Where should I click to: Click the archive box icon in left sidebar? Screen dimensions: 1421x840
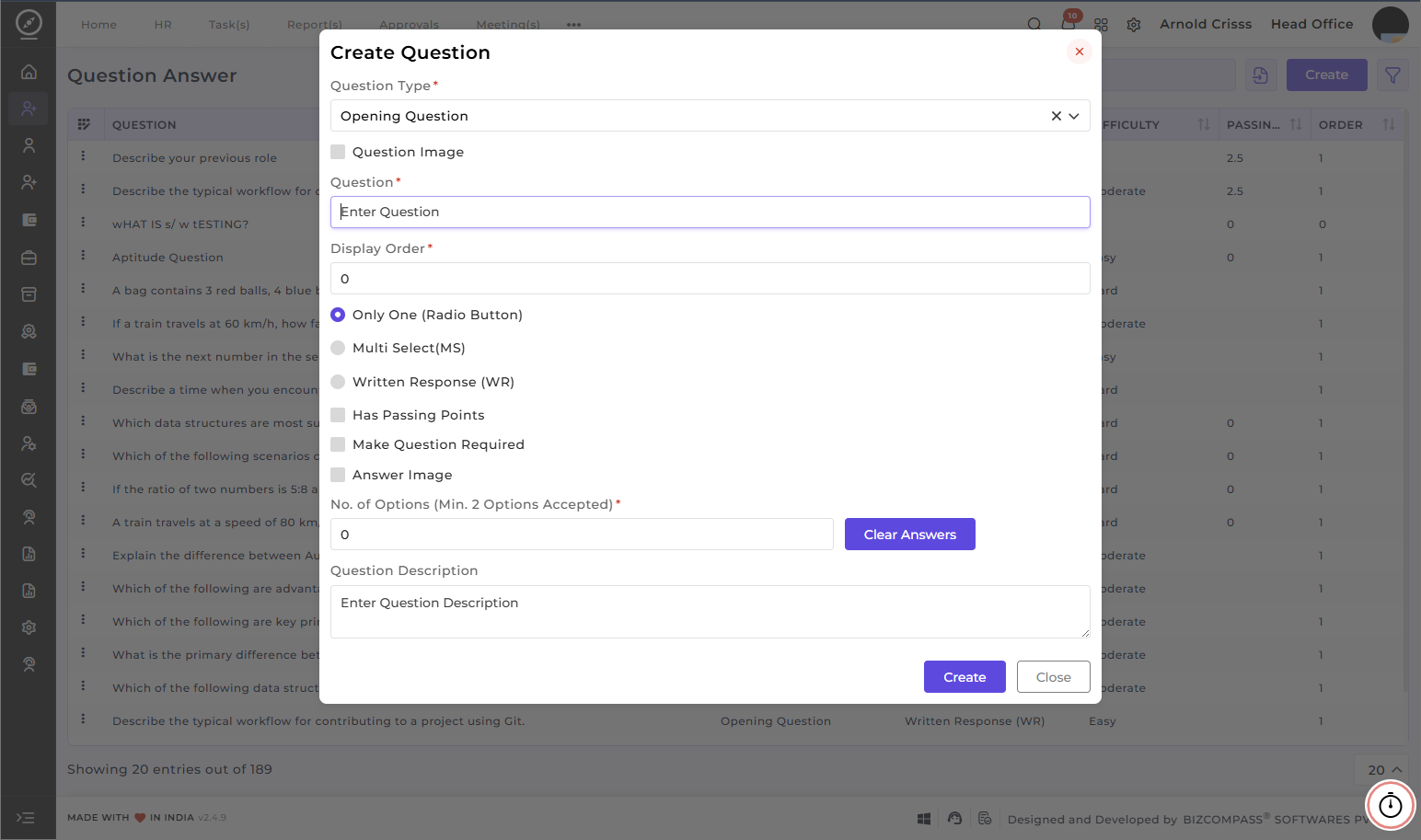(29, 294)
